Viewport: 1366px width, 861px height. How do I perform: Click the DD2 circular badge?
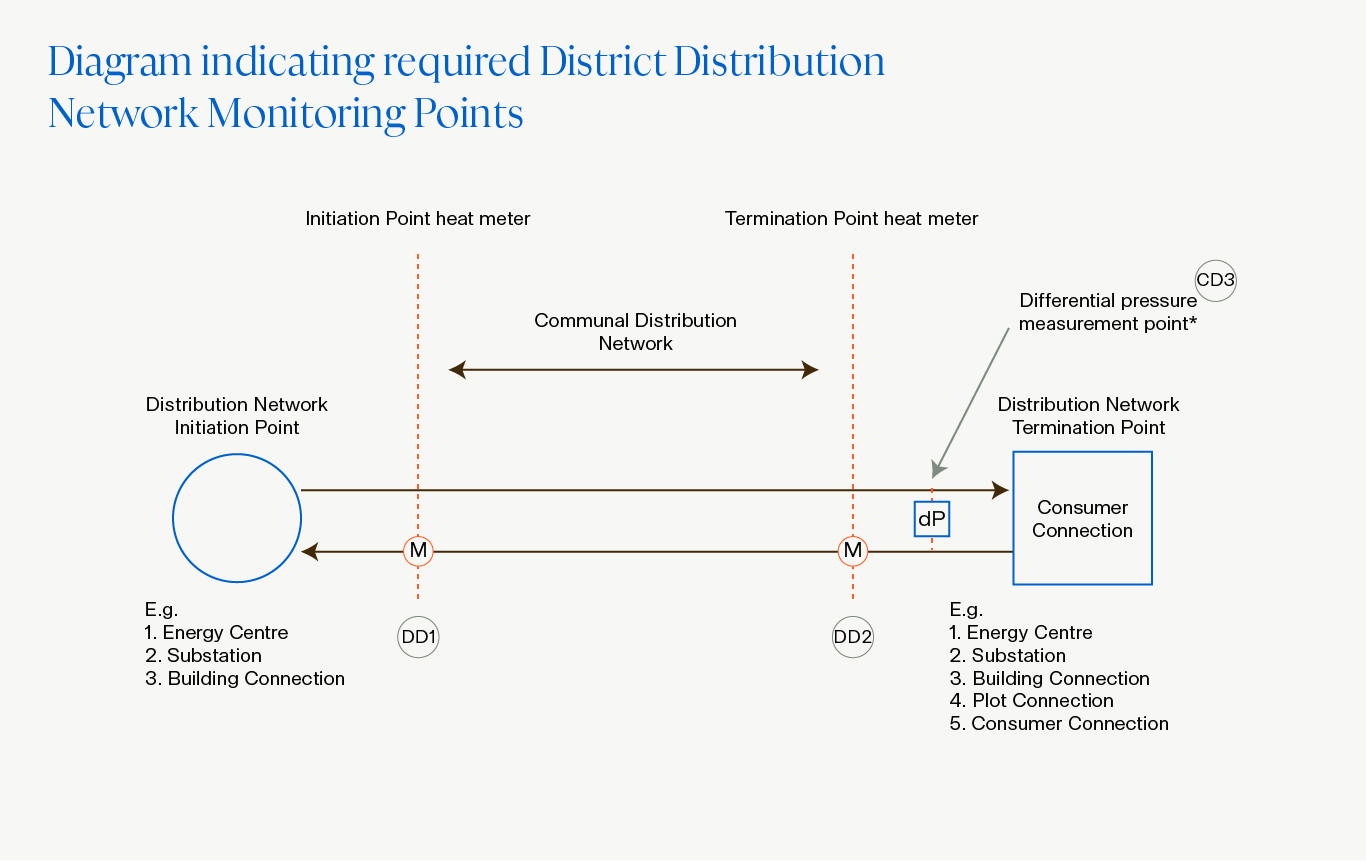[x=853, y=637]
